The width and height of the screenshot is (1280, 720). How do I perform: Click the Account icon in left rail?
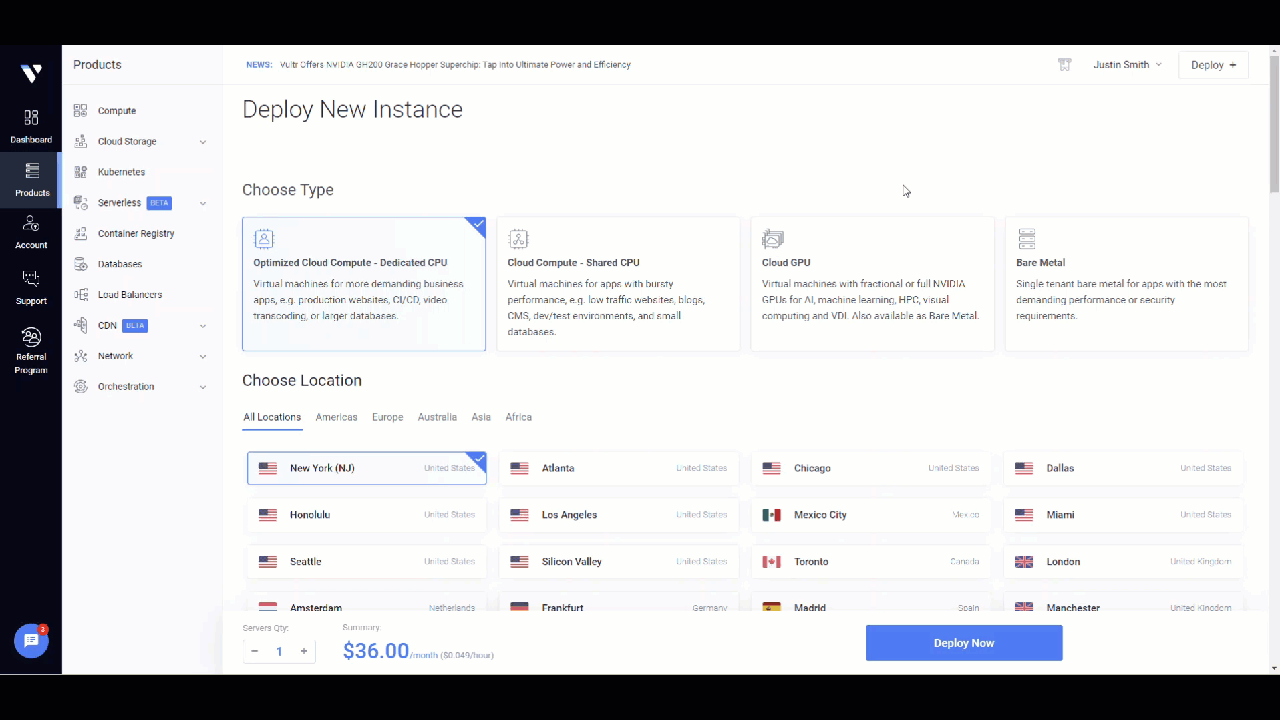[x=31, y=231]
